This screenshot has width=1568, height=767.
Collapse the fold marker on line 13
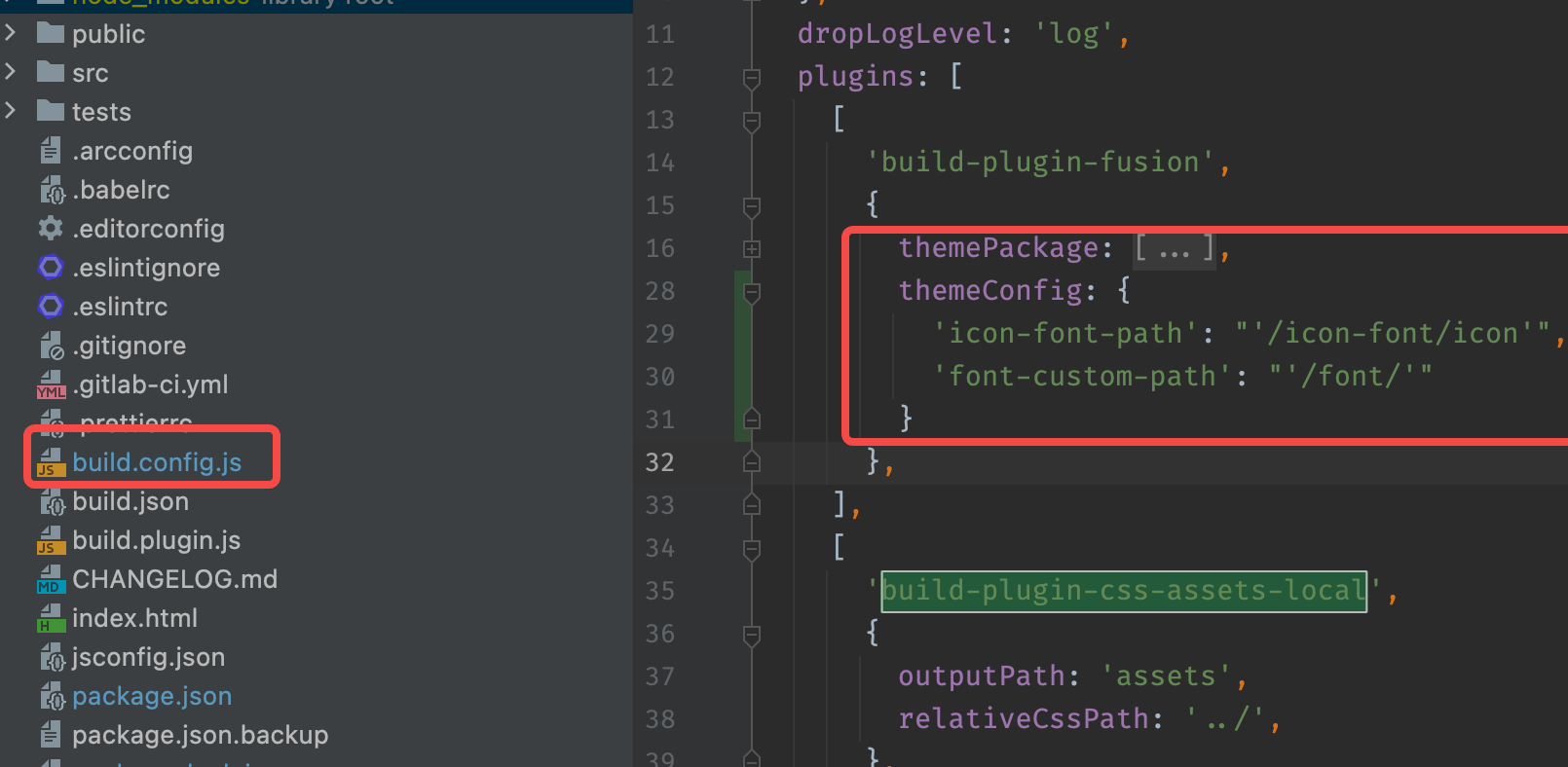tap(752, 121)
